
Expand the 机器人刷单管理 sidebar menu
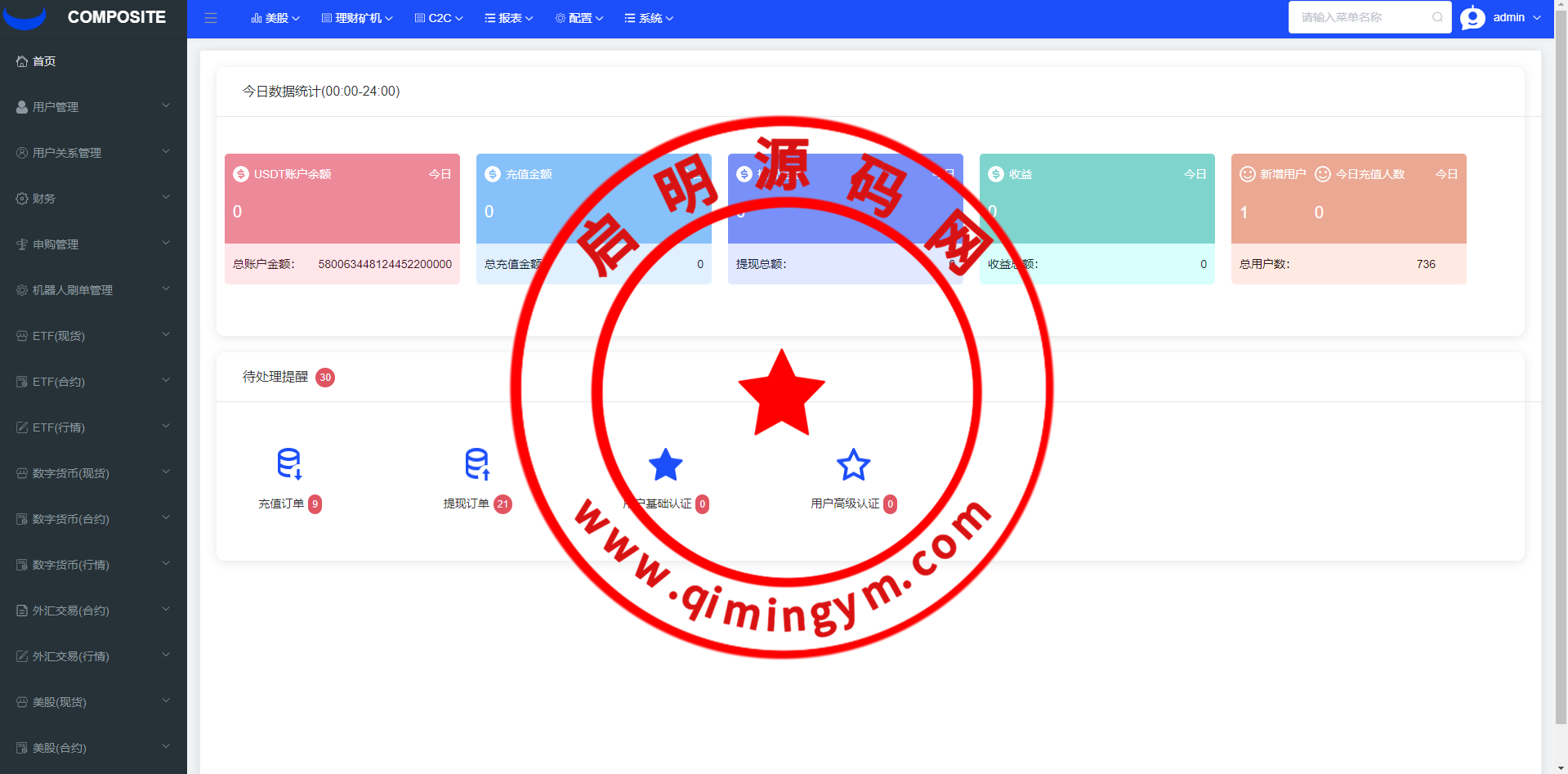[x=93, y=290]
